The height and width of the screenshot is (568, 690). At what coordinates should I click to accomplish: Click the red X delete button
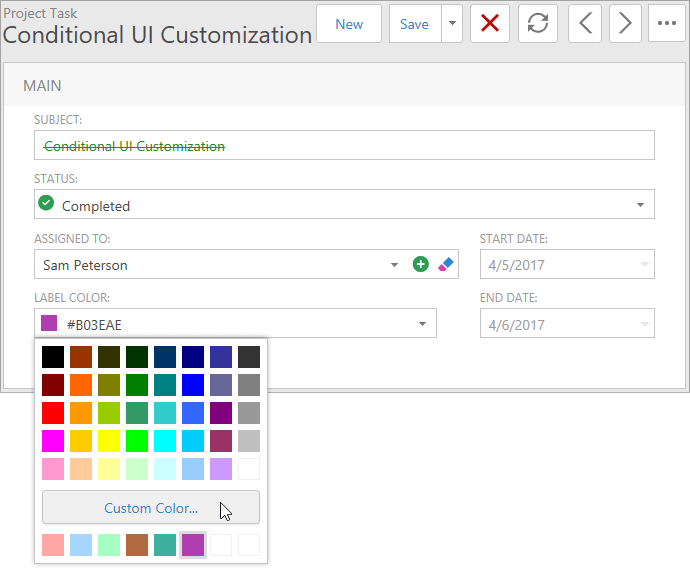[490, 24]
